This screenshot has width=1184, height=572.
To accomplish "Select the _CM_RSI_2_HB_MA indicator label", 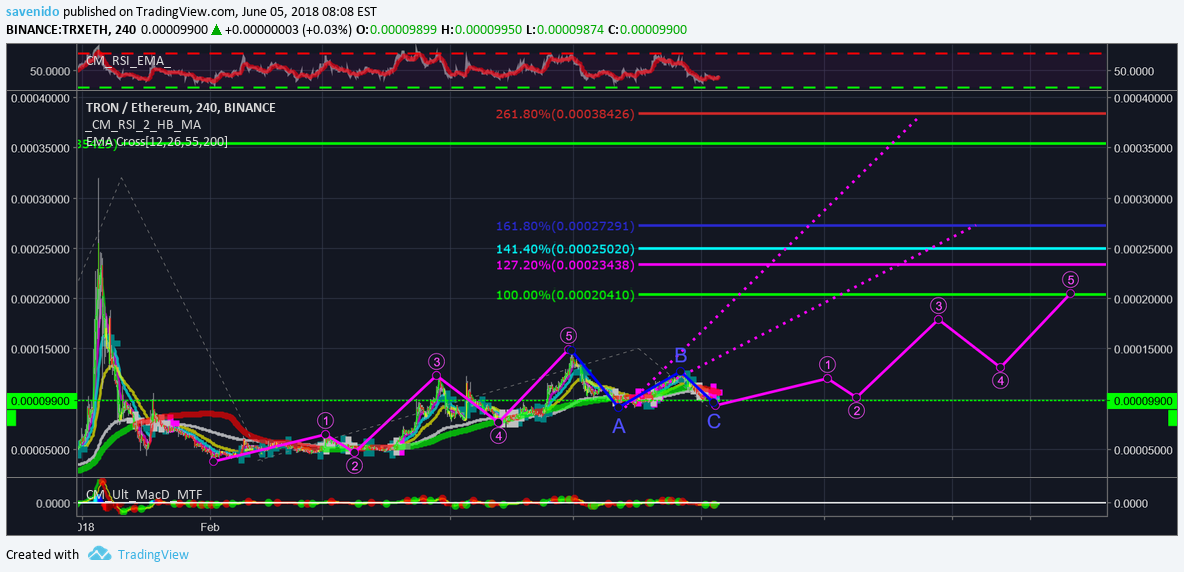I will (x=143, y=125).
